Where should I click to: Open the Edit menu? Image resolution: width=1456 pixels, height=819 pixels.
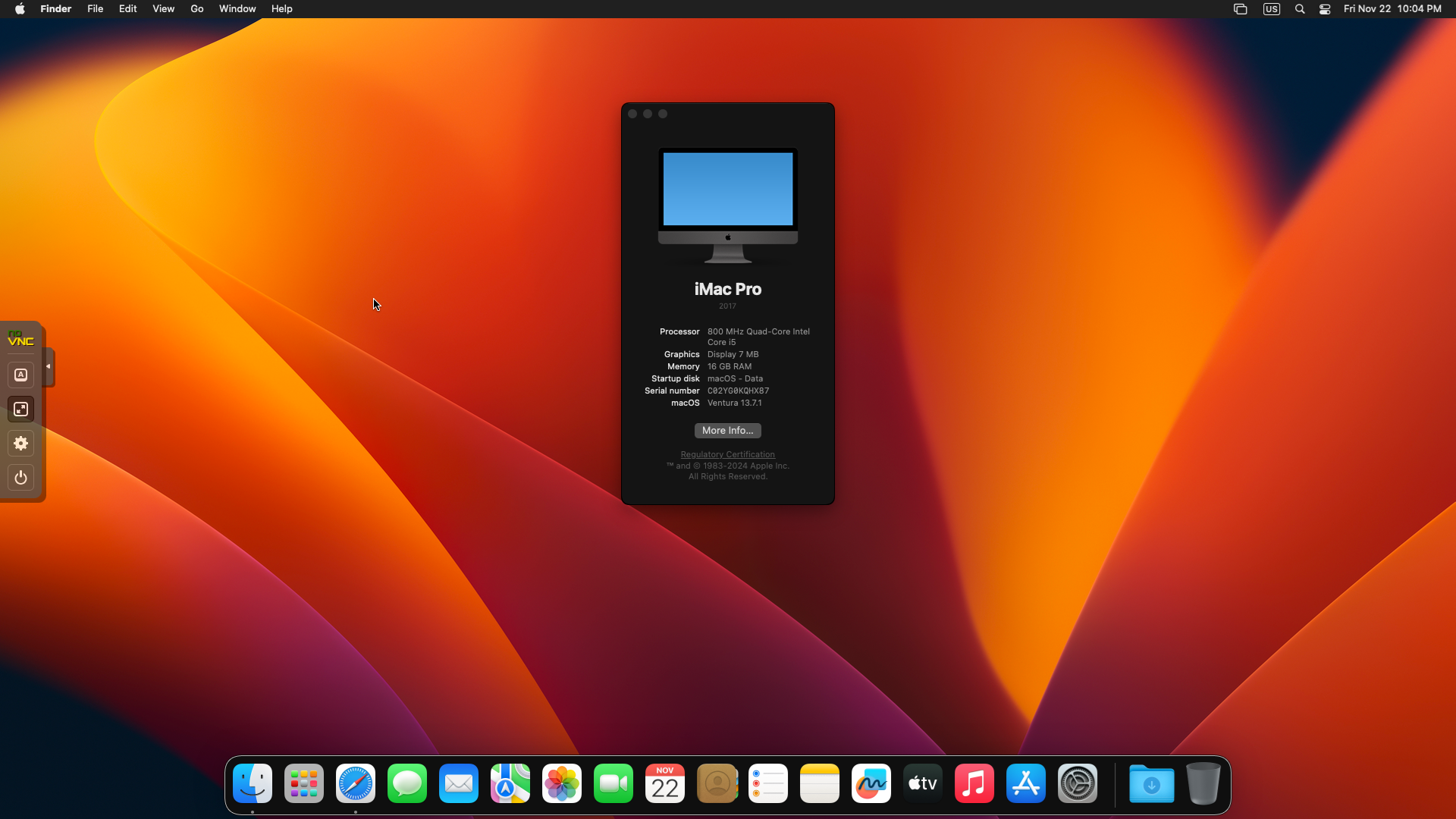point(128,9)
